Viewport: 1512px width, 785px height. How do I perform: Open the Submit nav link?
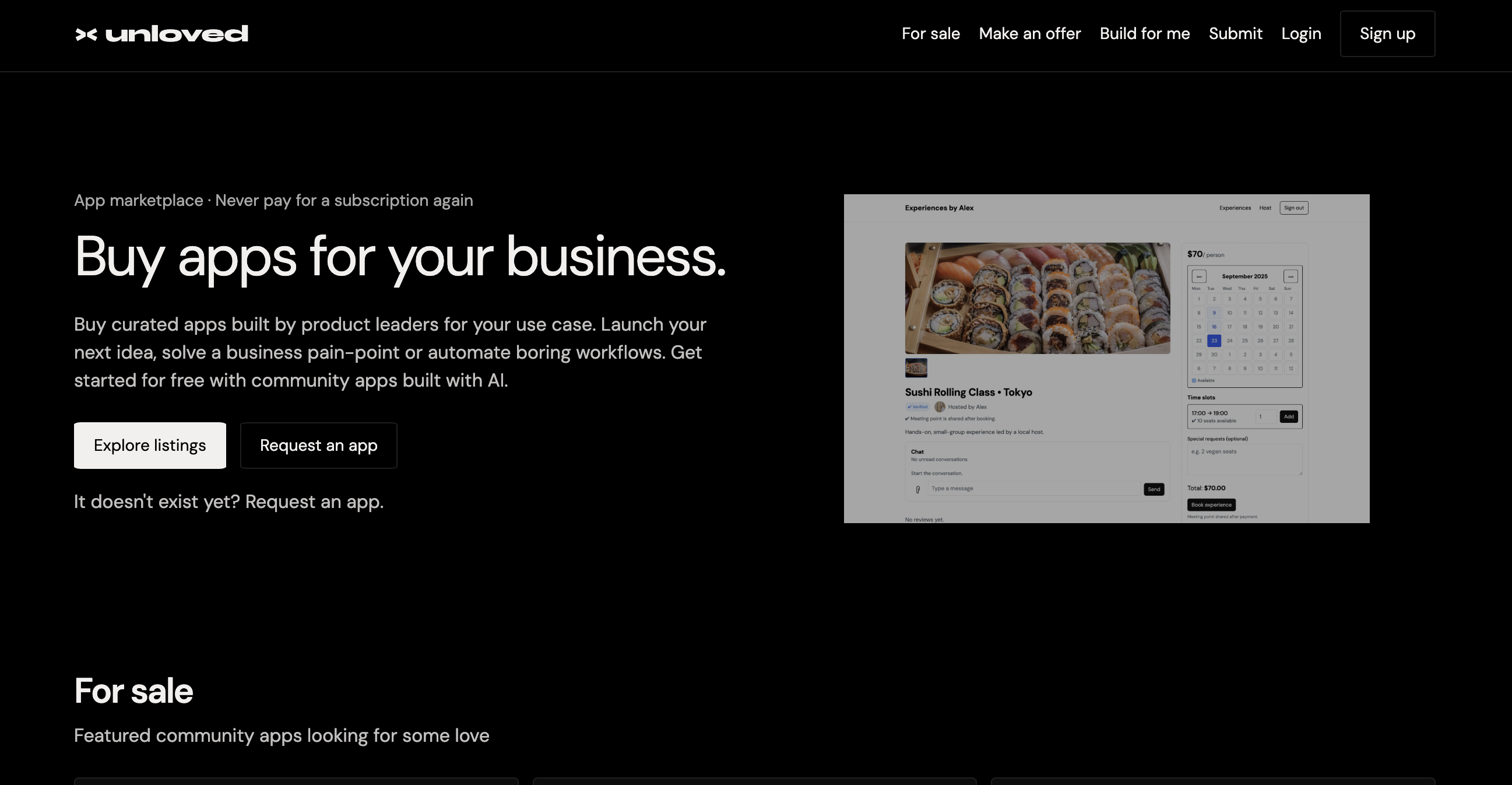pos(1235,34)
